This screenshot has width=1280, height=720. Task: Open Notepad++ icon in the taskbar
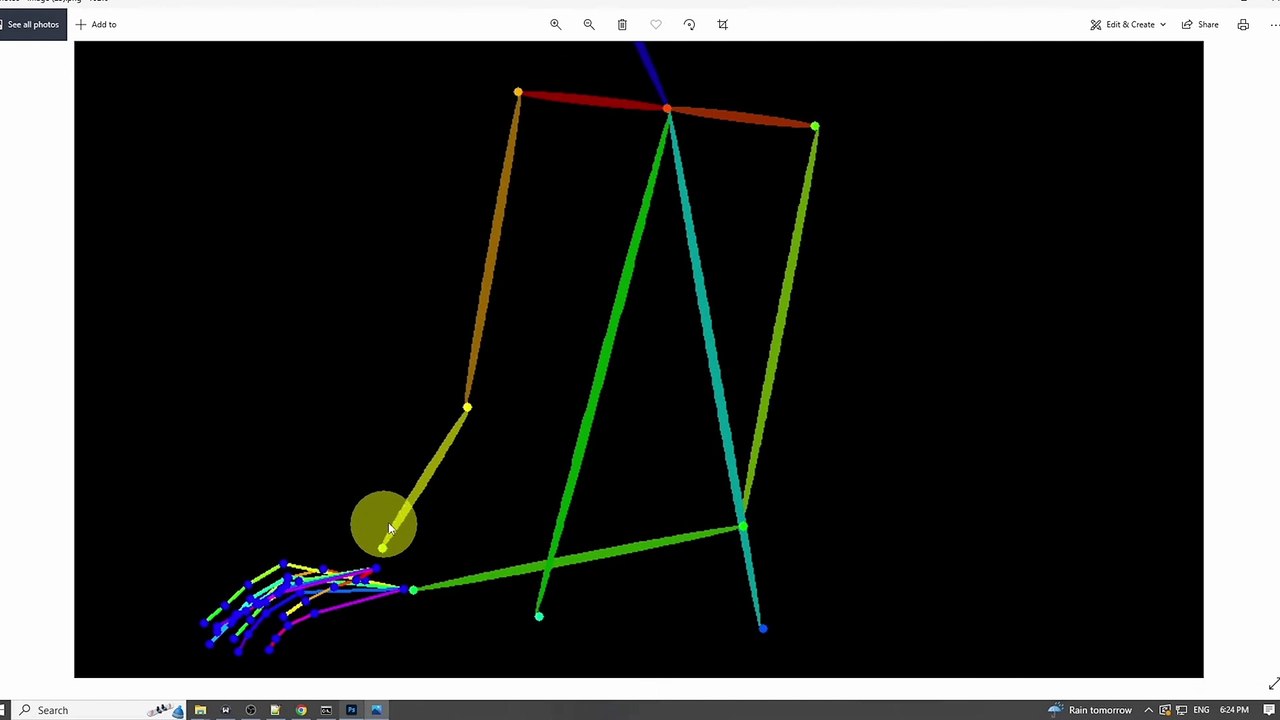click(x=275, y=710)
